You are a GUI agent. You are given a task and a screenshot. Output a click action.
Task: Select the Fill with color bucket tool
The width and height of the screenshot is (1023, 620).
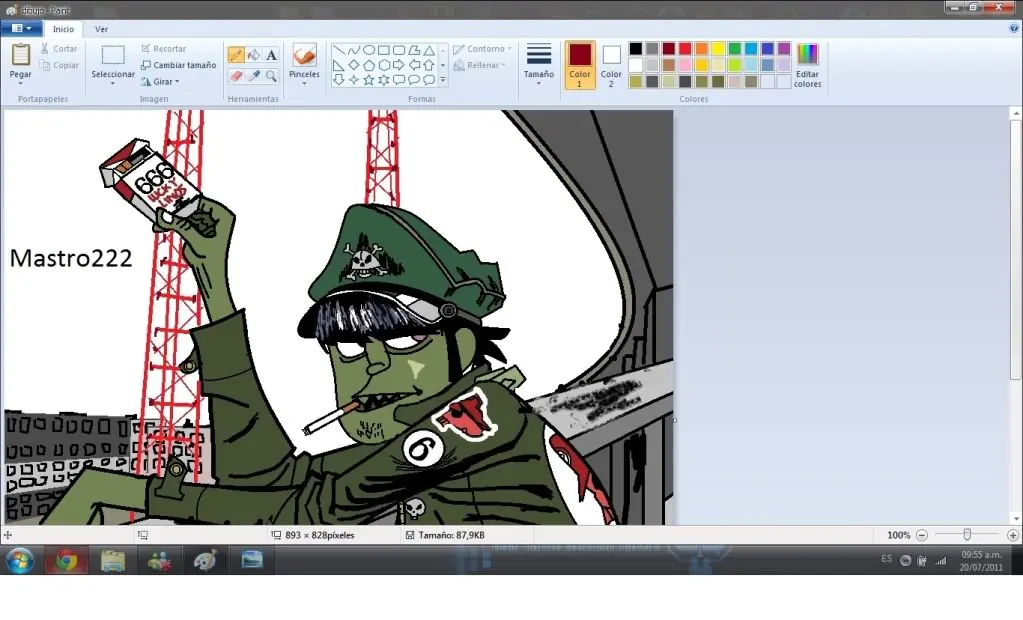coord(254,55)
